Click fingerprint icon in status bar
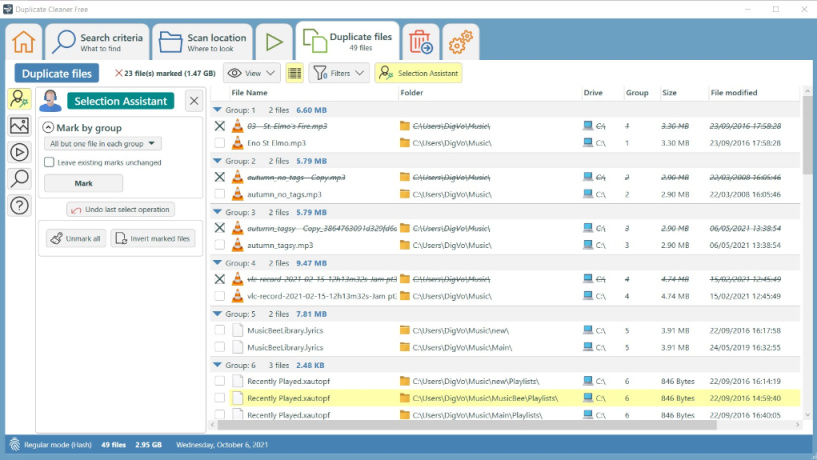This screenshot has width=817, height=460. coord(15,444)
